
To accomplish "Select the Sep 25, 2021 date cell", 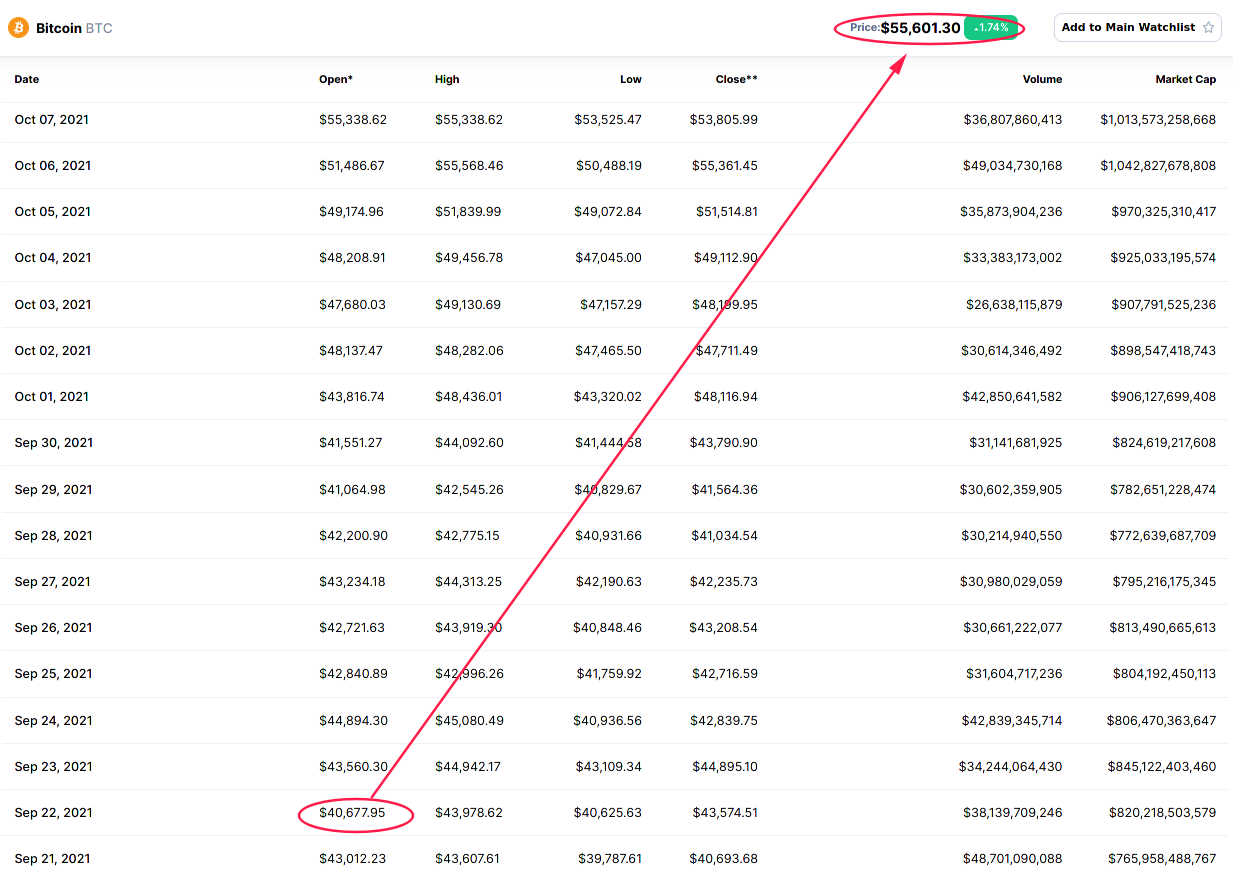I will (54, 673).
